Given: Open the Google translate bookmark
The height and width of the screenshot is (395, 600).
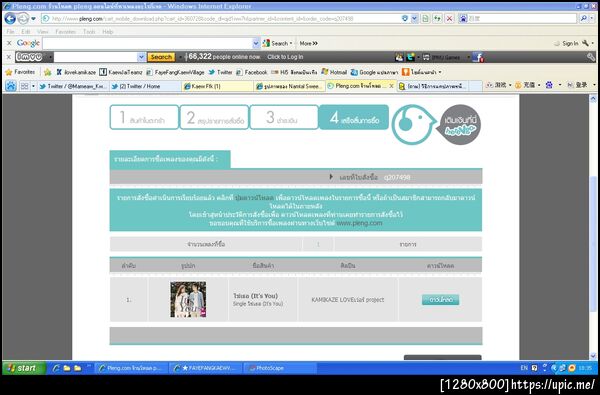Looking at the screenshot, I should tap(374, 72).
